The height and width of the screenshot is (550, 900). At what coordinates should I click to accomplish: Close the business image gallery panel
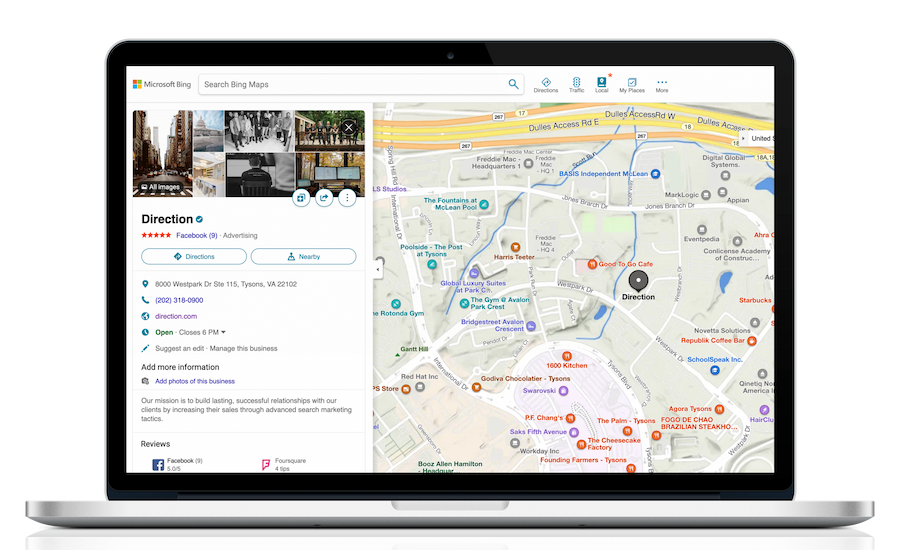(x=348, y=127)
